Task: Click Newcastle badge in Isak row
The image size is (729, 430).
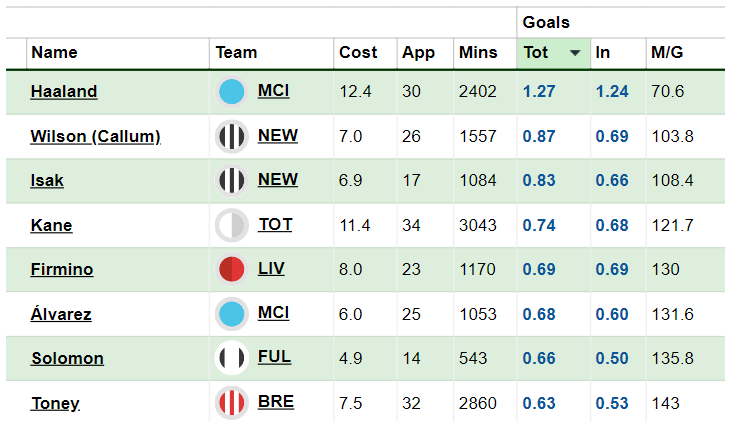Action: pyautogui.click(x=232, y=180)
